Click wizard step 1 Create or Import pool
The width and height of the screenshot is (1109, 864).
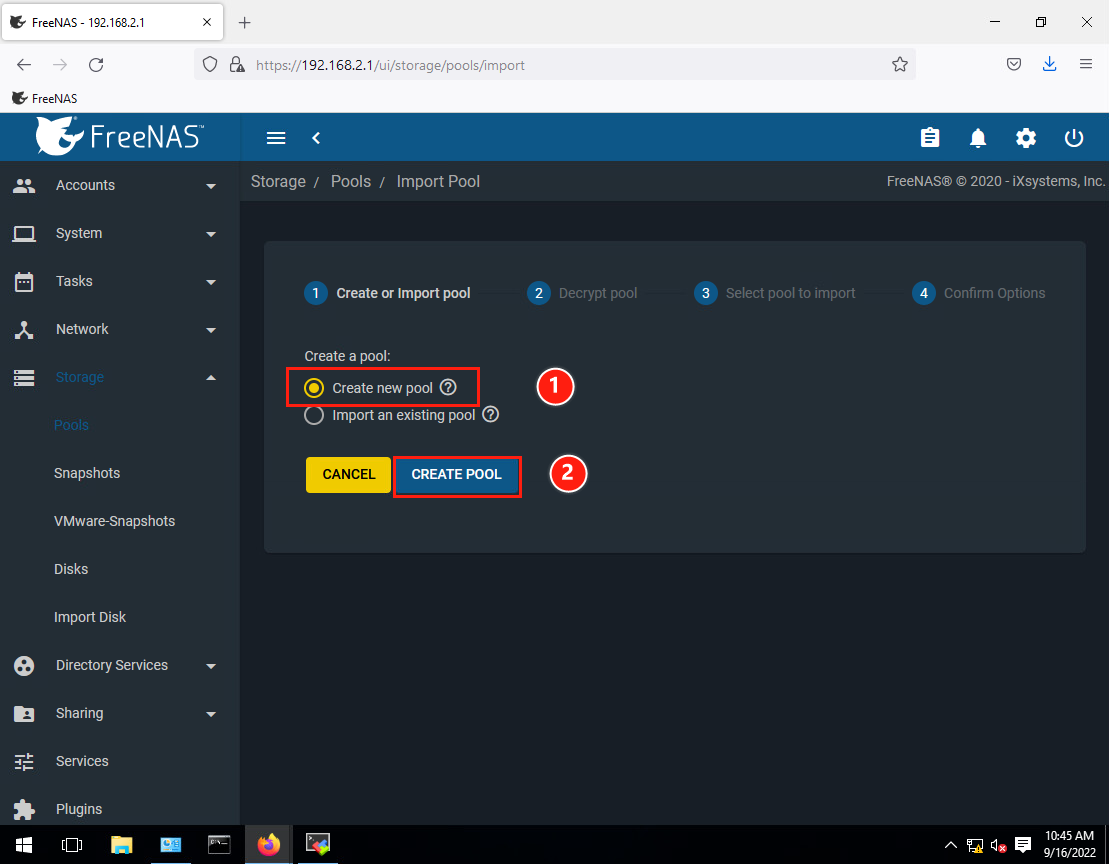click(x=387, y=293)
